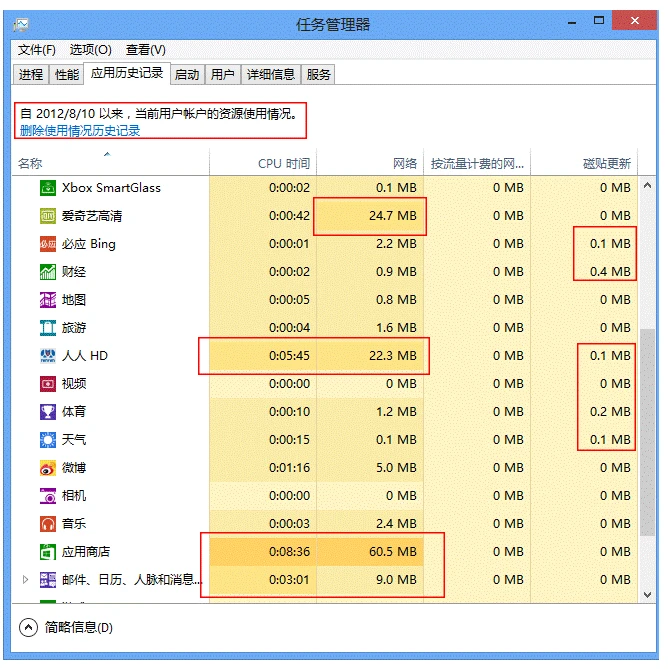Click the 0:08:36 CPU time cell

pos(263,552)
